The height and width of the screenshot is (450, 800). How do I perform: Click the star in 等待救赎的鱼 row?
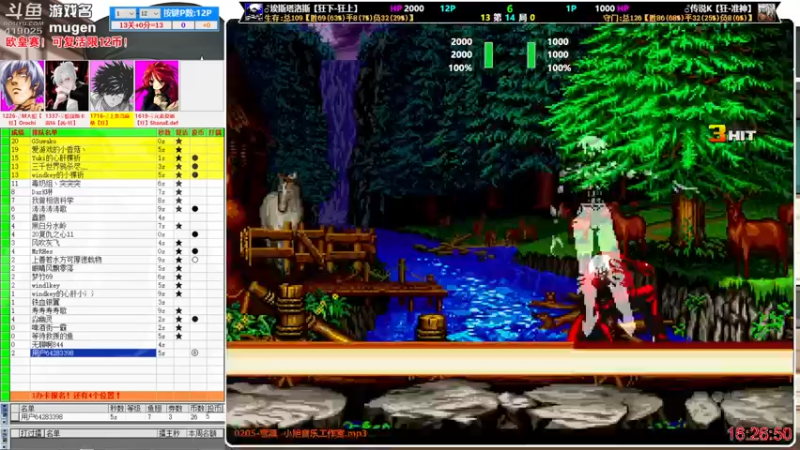(179, 336)
